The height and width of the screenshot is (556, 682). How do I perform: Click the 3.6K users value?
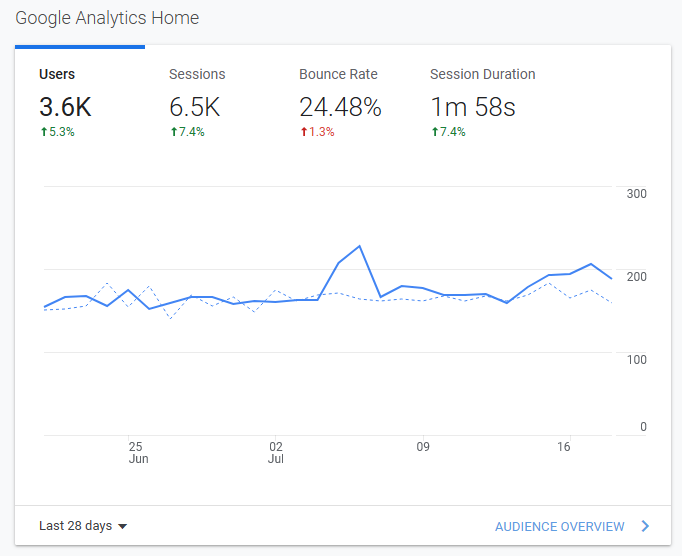tap(65, 107)
